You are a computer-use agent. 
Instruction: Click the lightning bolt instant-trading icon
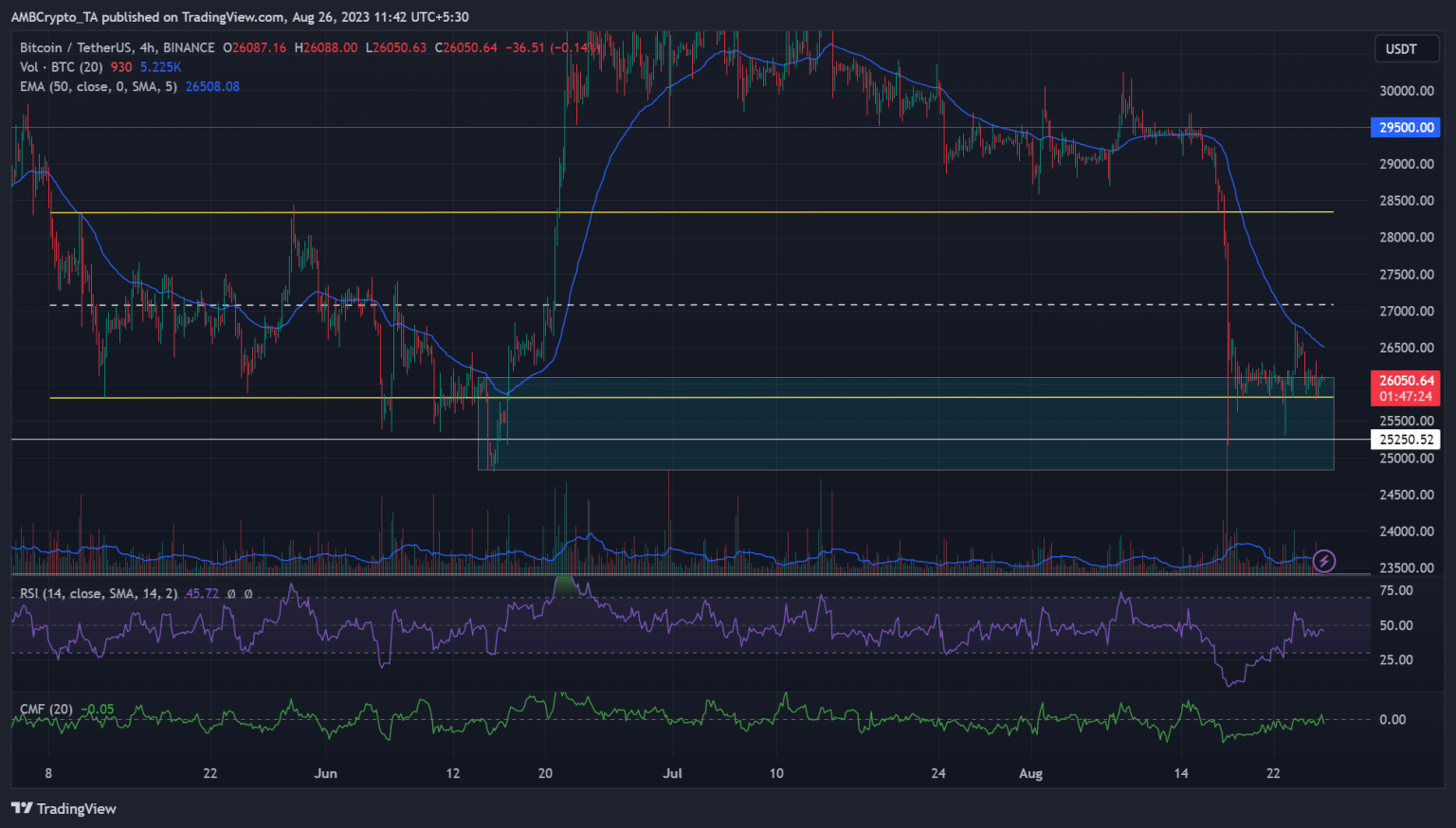(x=1324, y=561)
